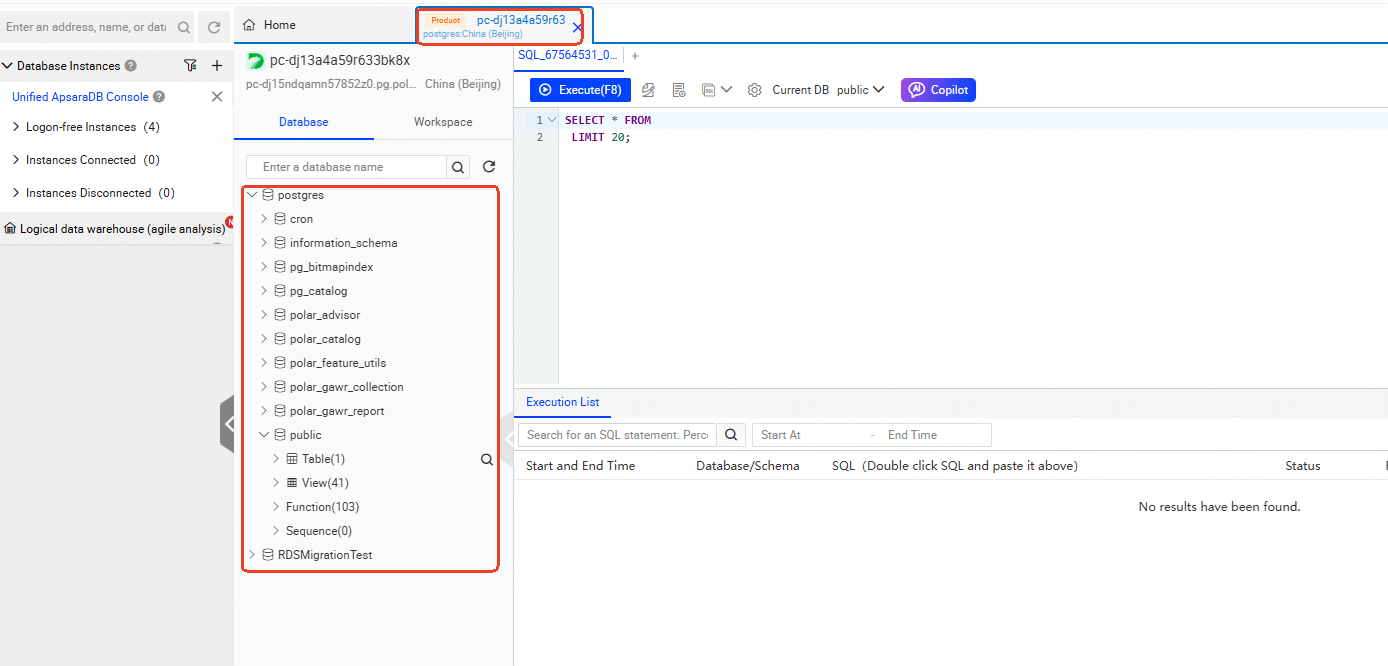Click the Execute(F8) button
This screenshot has width=1388, height=666.
pyautogui.click(x=580, y=90)
